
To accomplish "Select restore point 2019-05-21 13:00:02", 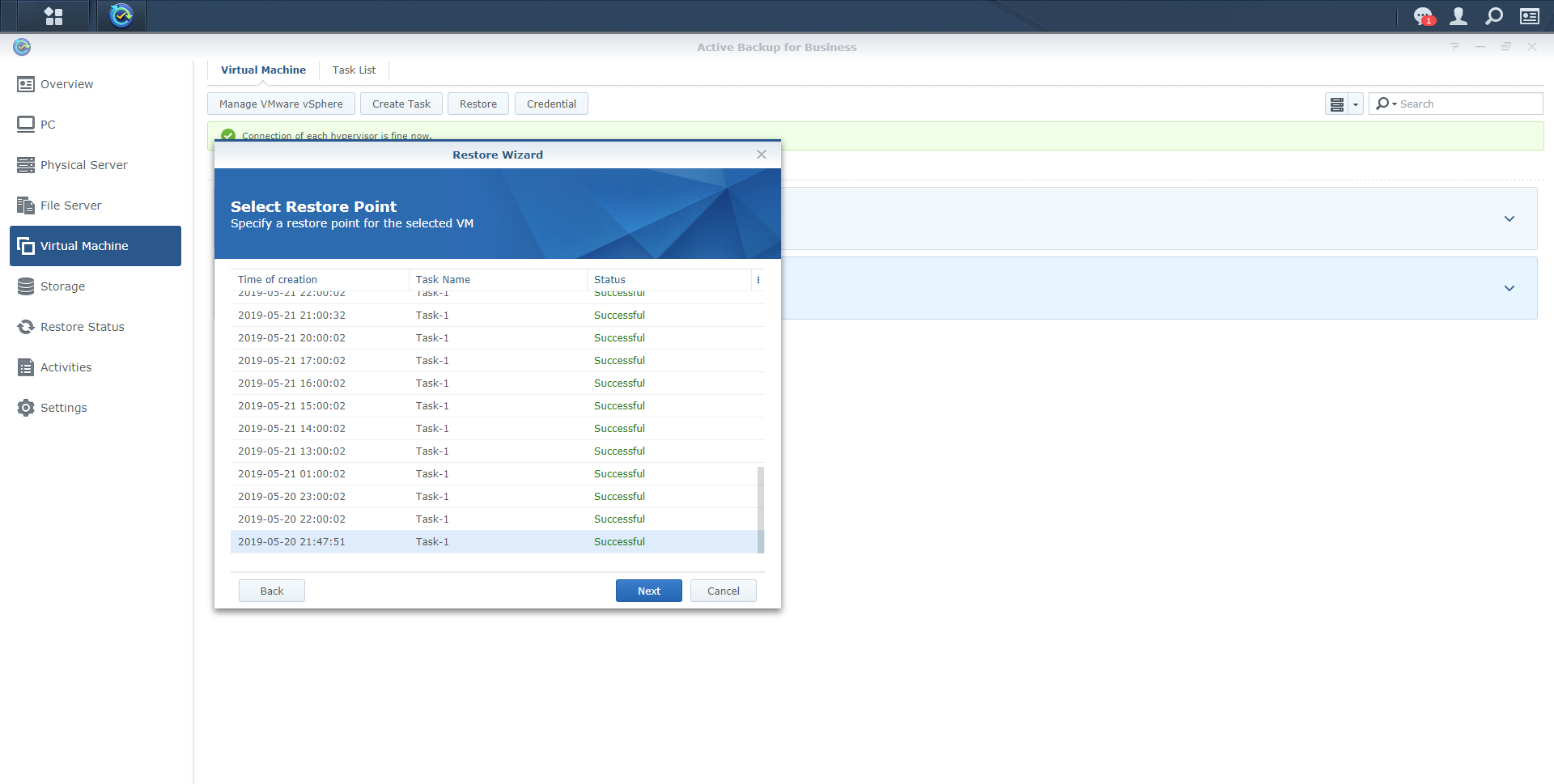I will click(x=498, y=451).
